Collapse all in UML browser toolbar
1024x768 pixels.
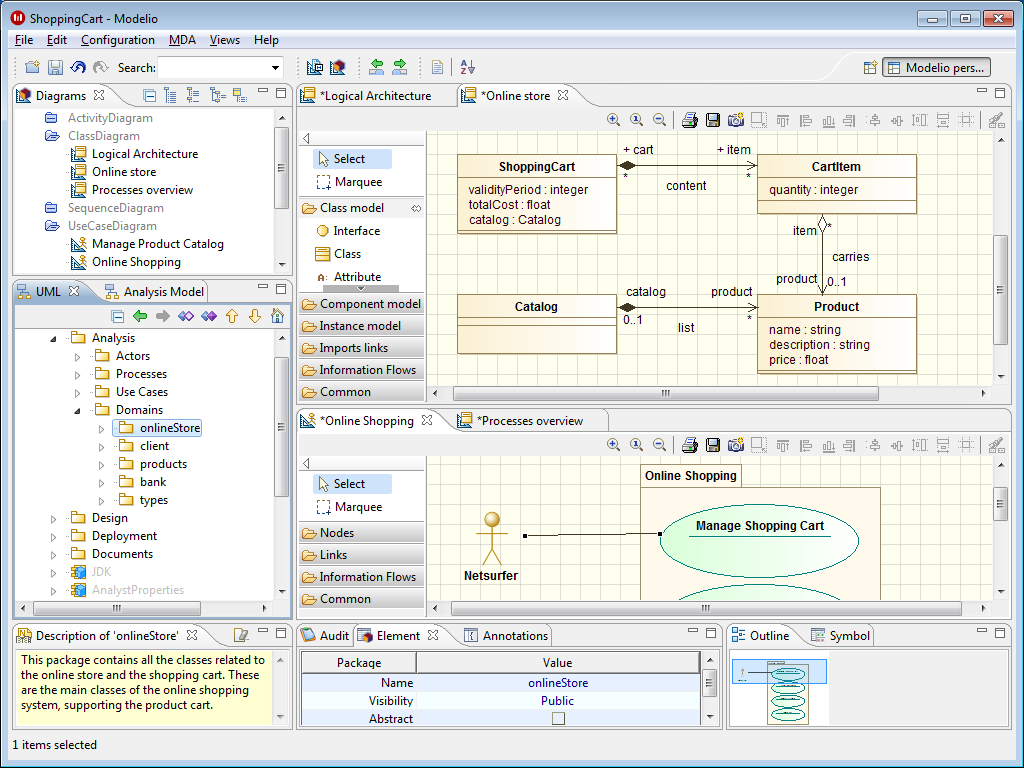118,317
